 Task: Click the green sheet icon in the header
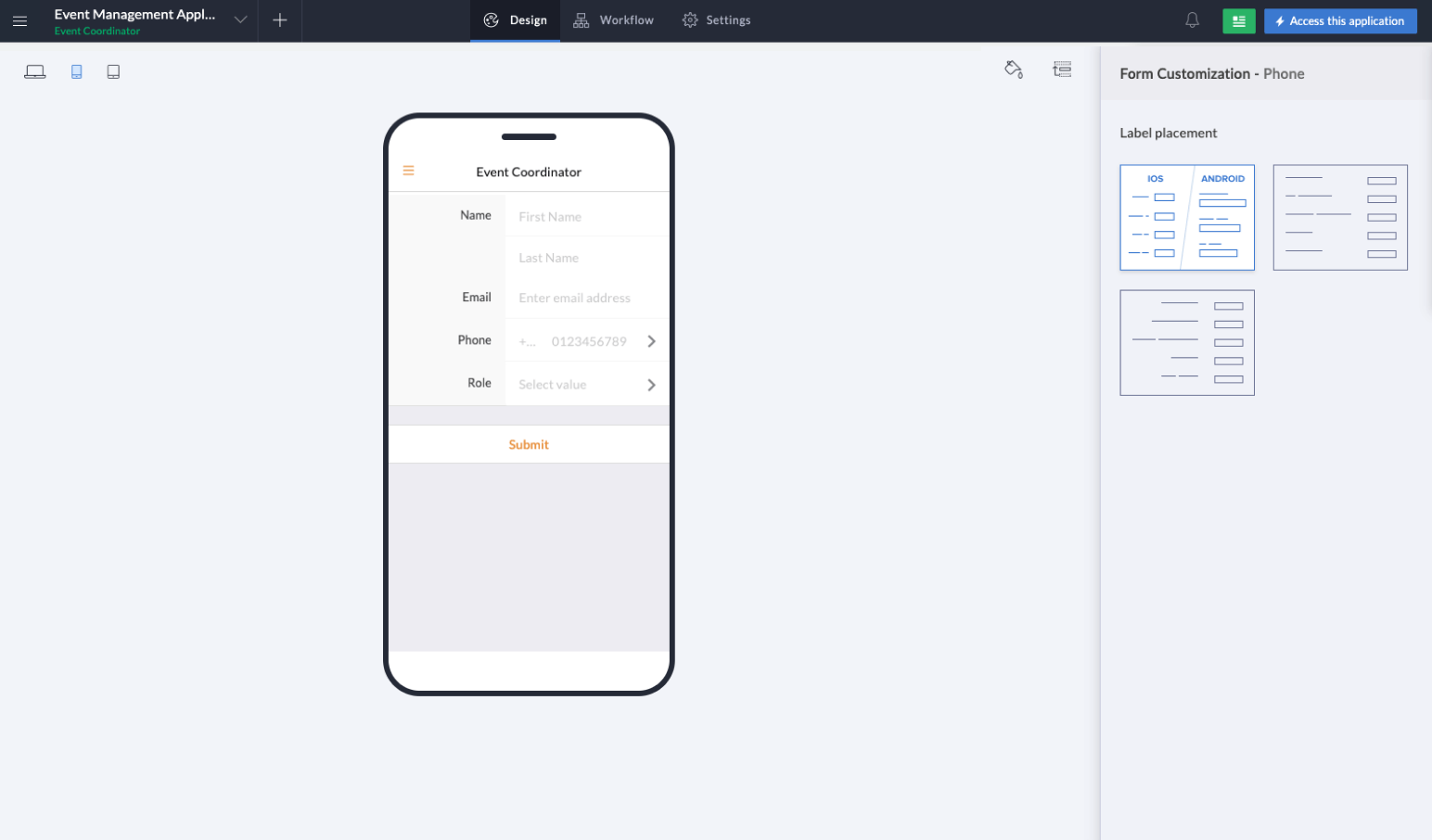click(x=1238, y=19)
